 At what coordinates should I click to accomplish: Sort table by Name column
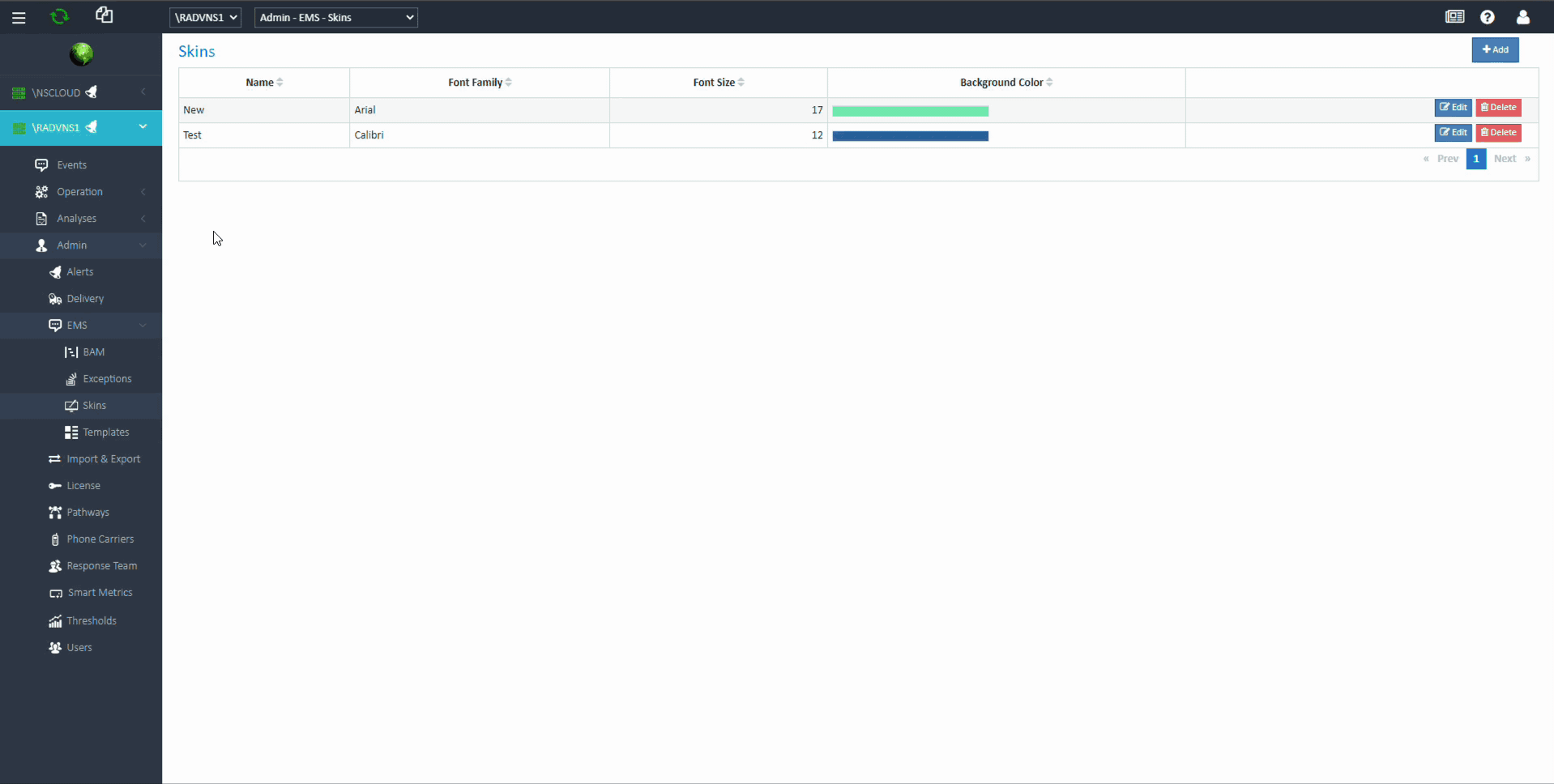(x=264, y=83)
